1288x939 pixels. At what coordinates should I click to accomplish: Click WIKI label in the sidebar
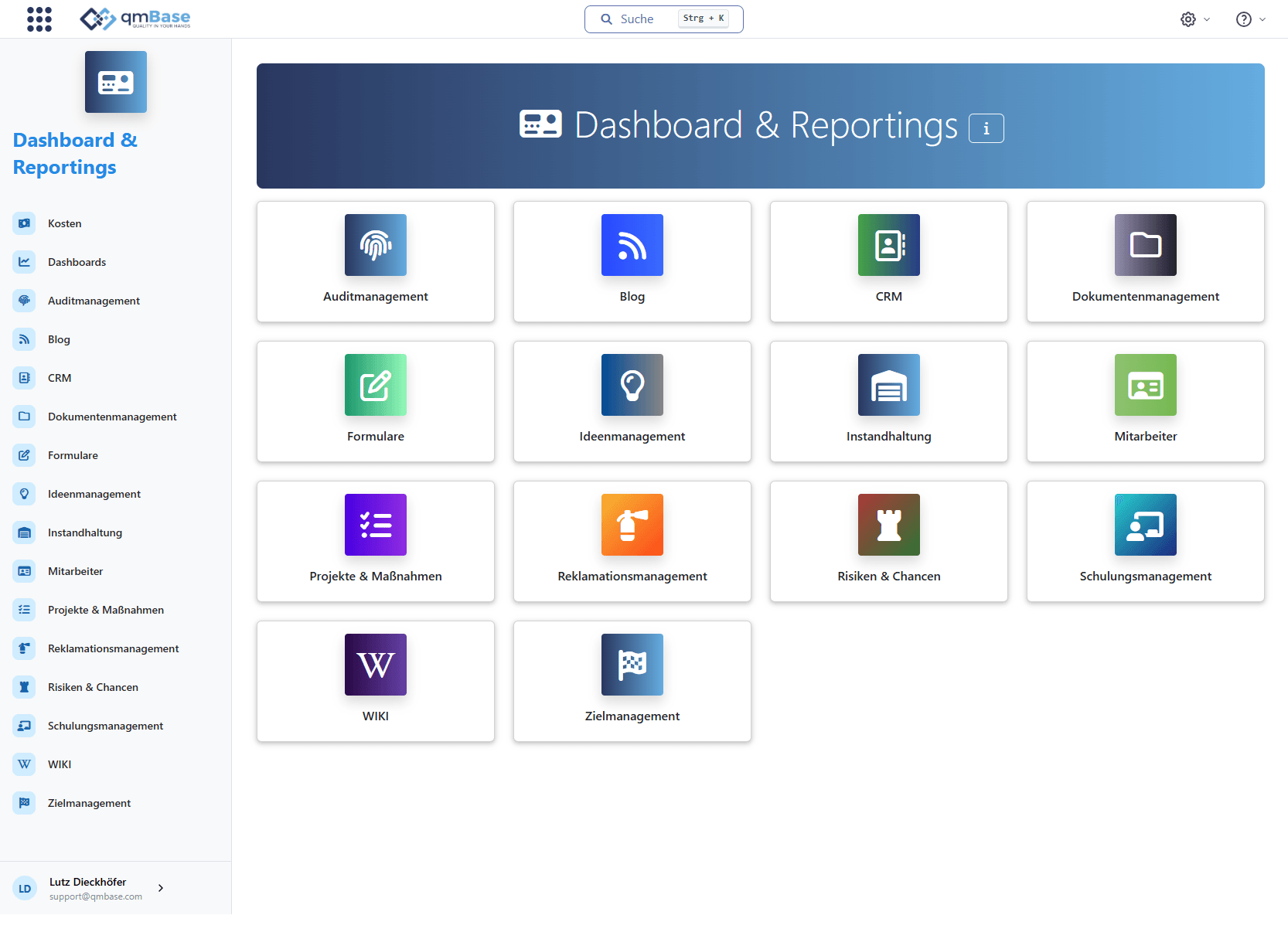60,764
